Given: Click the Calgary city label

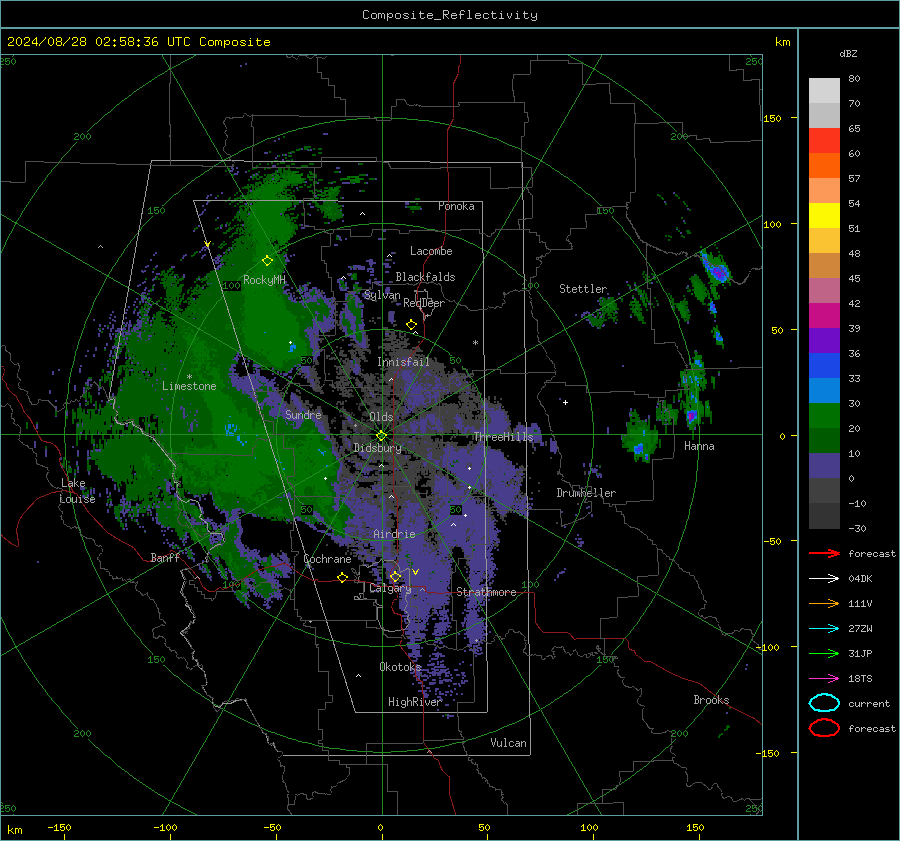Looking at the screenshot, I should click(x=390, y=588).
